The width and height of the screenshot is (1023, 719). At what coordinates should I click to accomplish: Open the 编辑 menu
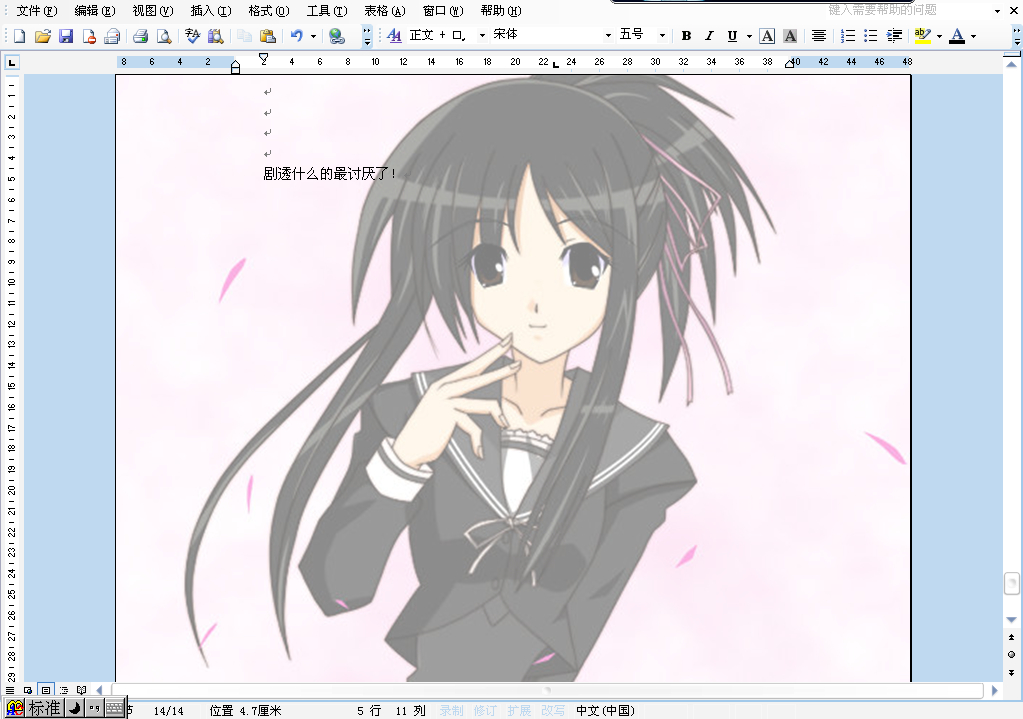(x=95, y=10)
